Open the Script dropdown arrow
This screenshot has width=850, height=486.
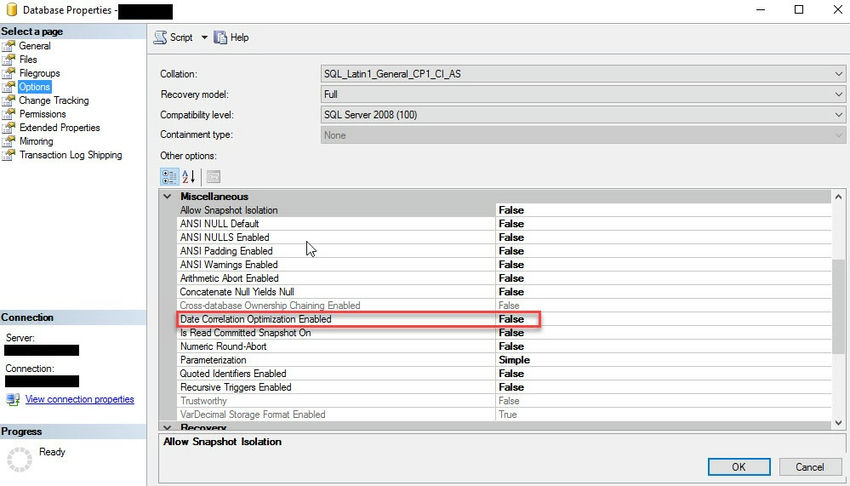click(204, 37)
